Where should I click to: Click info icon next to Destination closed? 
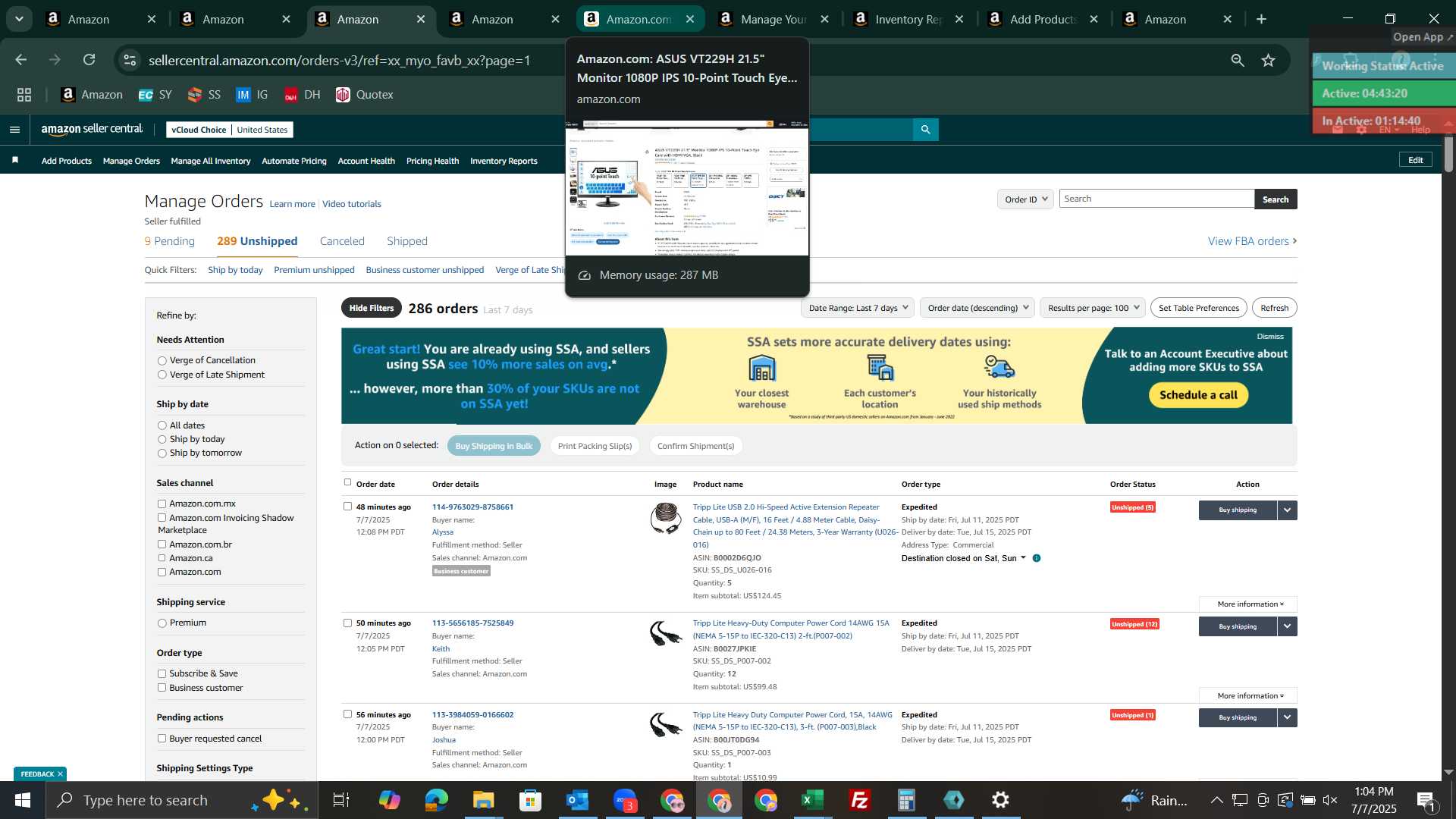click(x=1037, y=558)
